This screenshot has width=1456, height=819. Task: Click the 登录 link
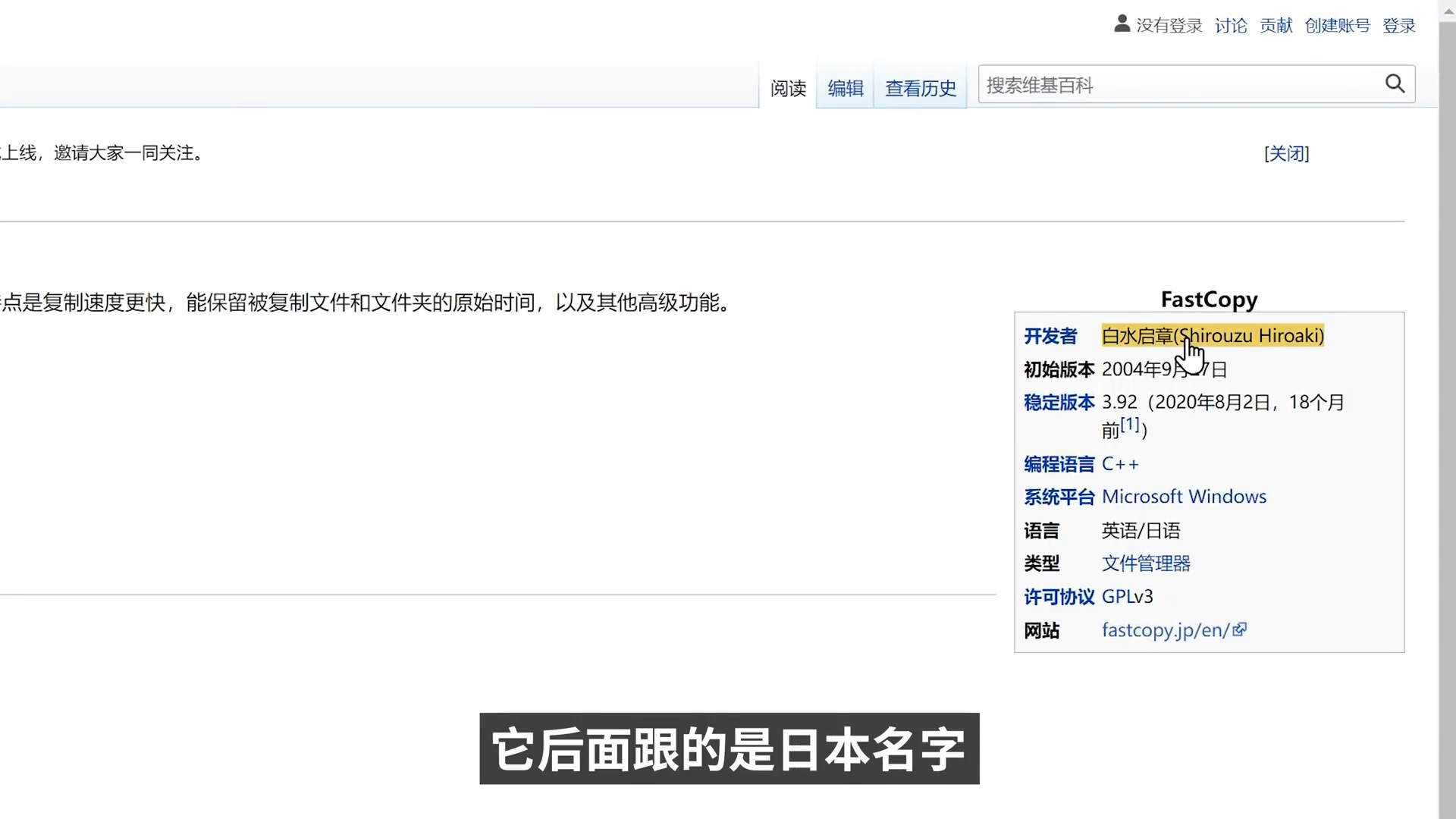coord(1398,26)
